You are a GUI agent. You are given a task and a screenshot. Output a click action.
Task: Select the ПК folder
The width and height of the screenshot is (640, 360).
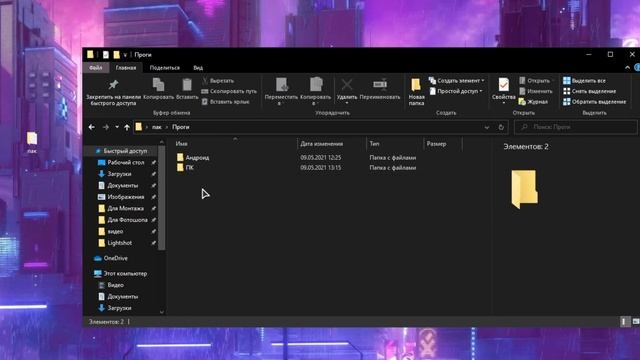(186, 168)
